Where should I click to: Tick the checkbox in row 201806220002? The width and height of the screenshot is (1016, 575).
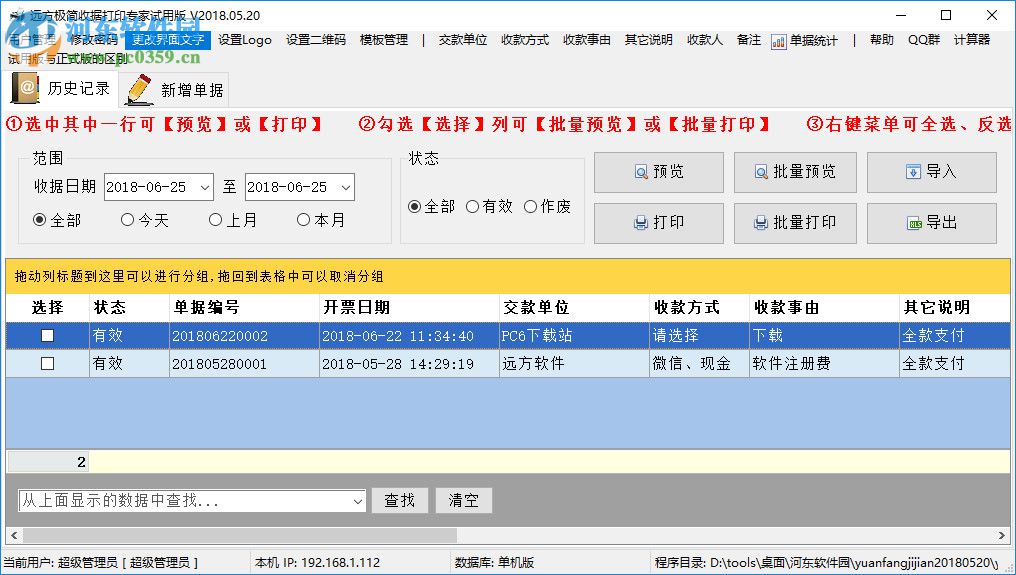point(47,336)
